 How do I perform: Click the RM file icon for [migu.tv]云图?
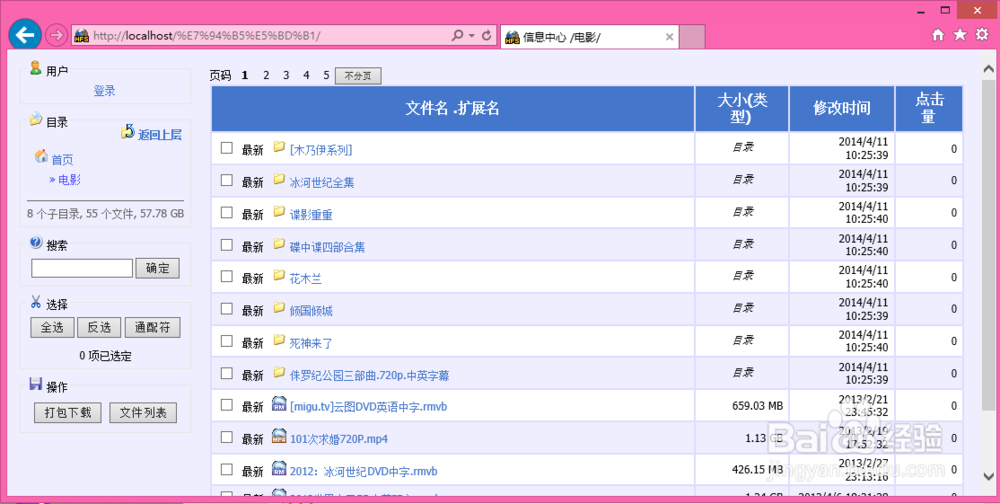click(x=279, y=403)
